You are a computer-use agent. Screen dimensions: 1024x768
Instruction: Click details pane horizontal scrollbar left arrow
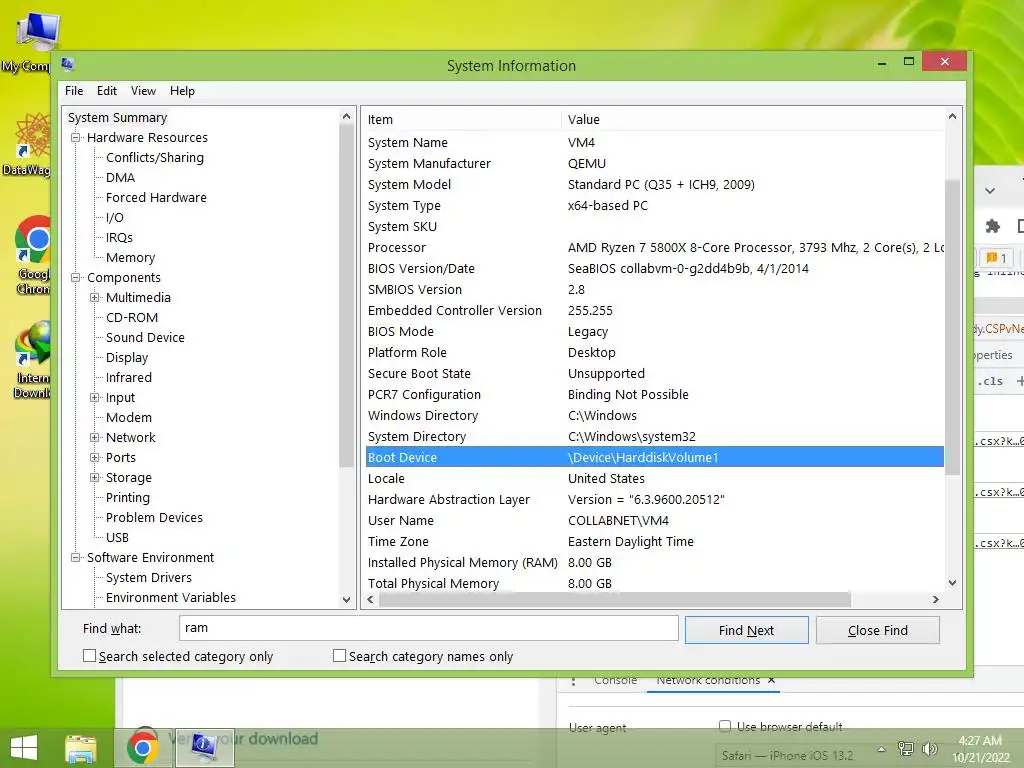[370, 600]
